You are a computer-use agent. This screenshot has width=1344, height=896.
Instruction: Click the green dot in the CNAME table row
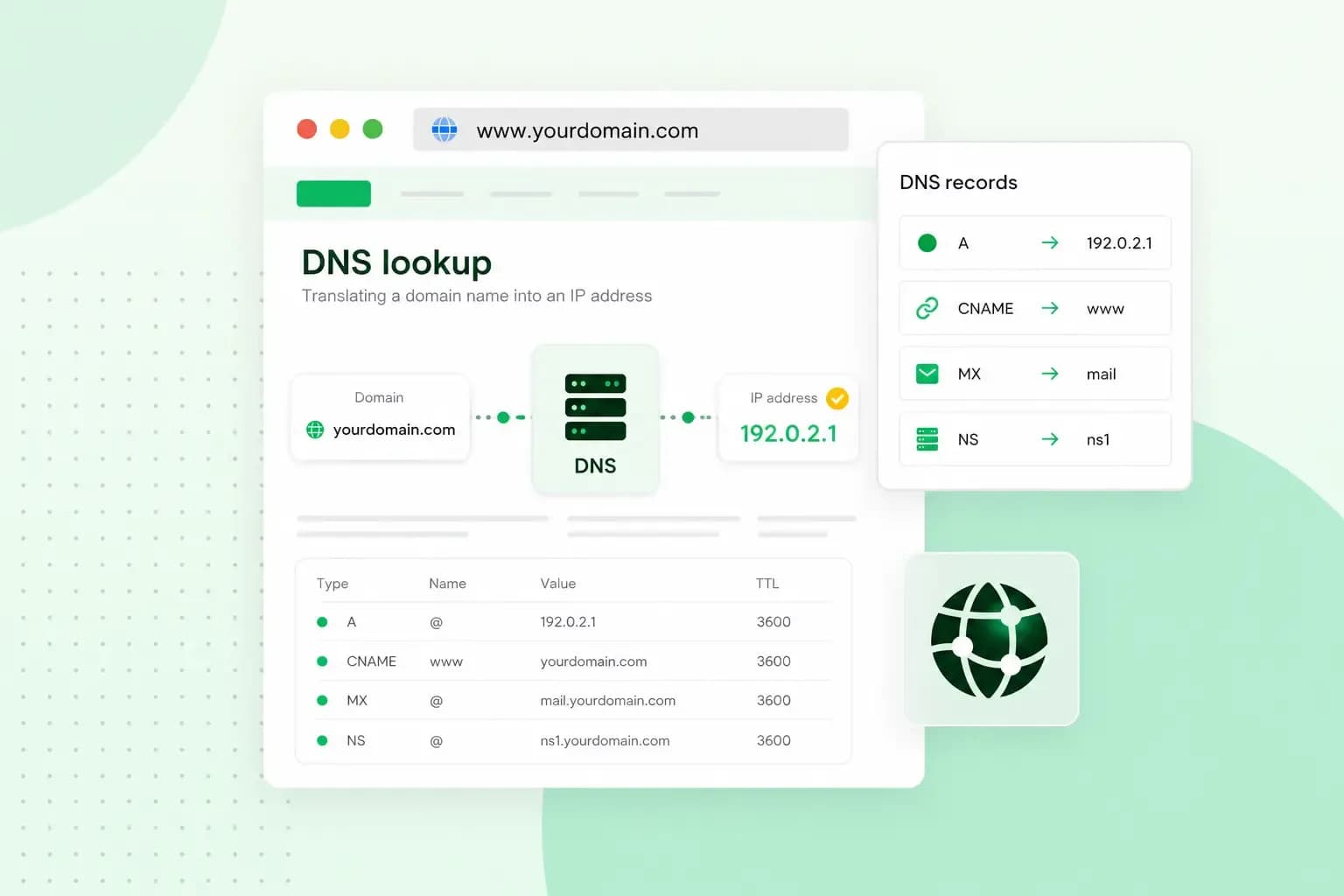(322, 661)
